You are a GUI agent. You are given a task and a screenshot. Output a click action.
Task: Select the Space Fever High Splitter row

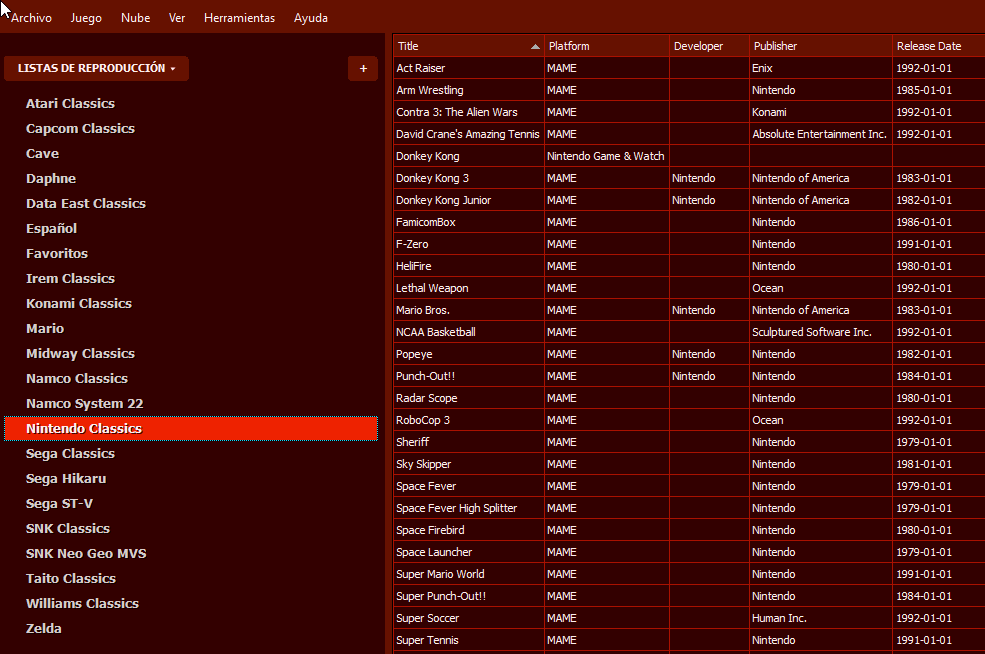pos(689,508)
